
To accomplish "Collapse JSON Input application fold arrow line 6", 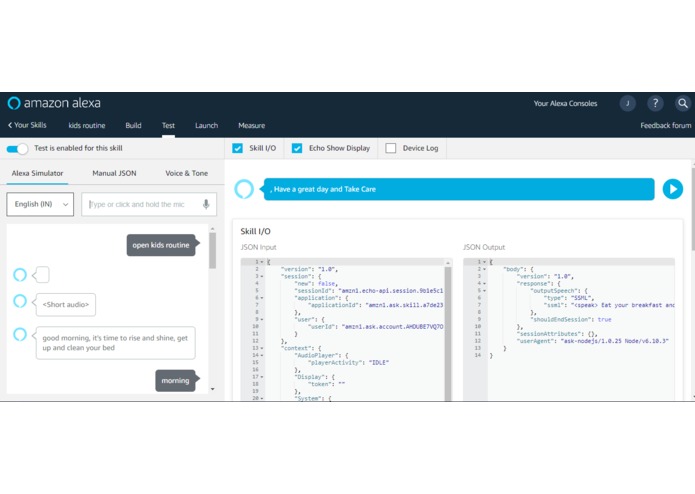I will [262, 298].
